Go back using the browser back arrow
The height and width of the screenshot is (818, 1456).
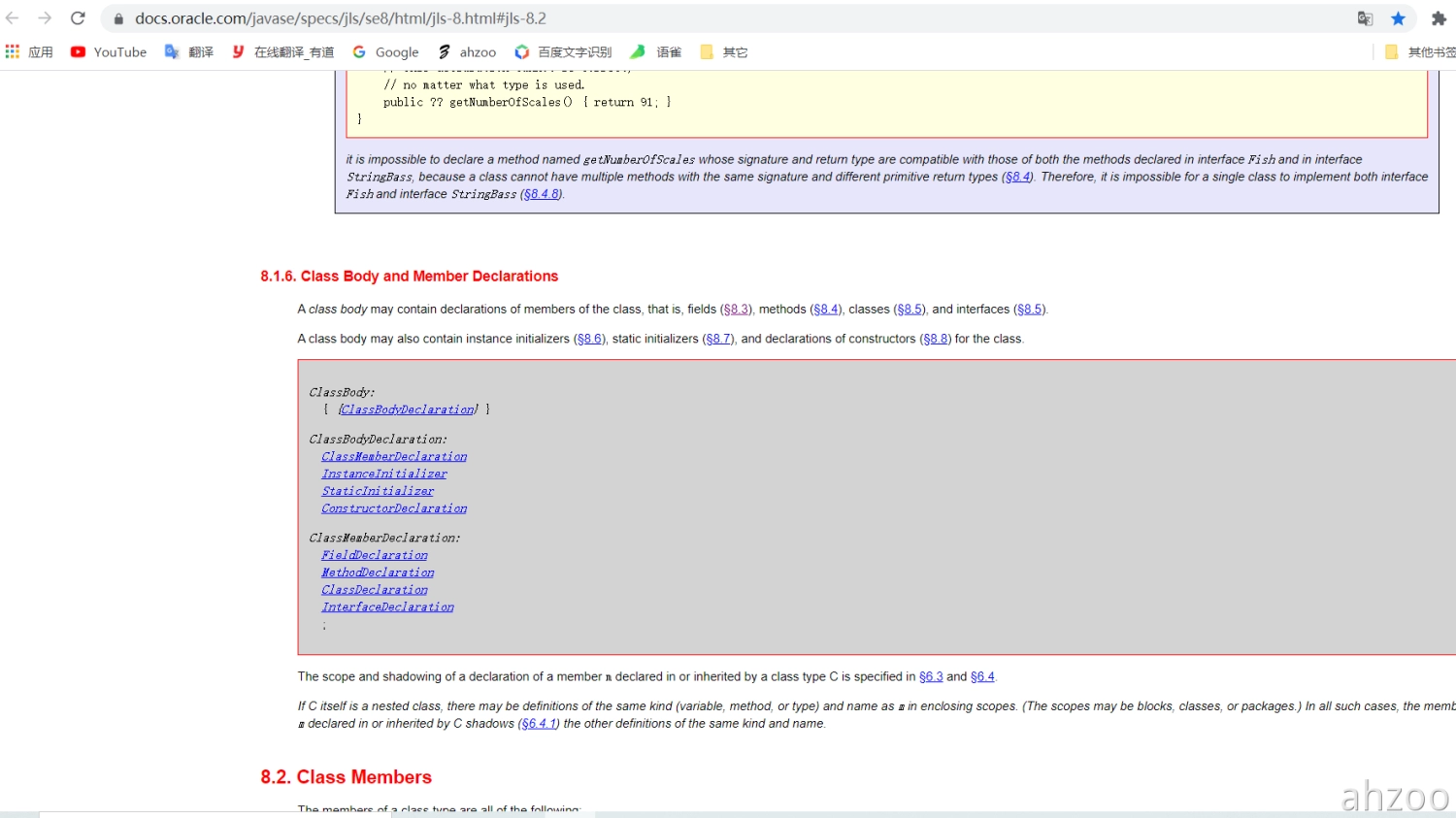(13, 18)
